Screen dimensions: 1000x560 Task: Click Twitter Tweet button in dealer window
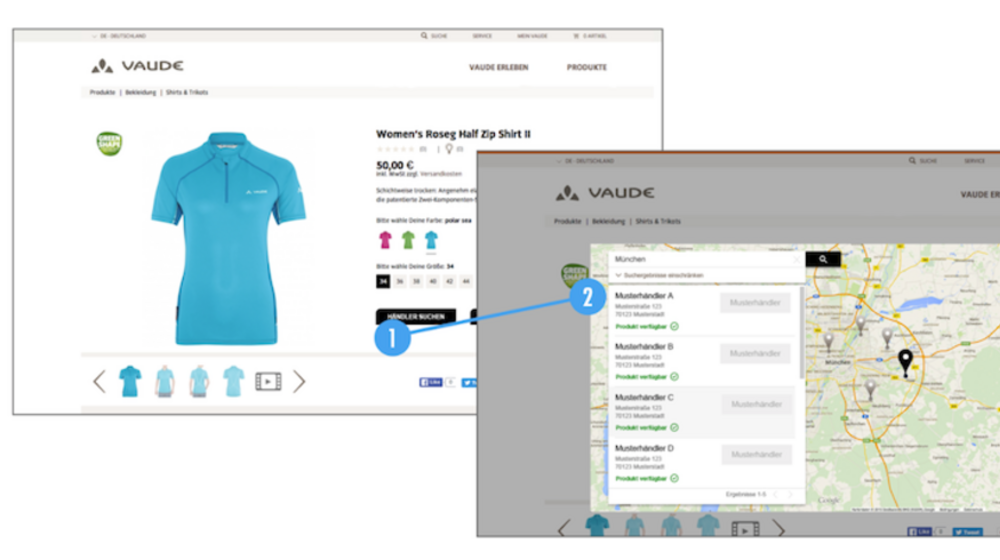pos(967,531)
